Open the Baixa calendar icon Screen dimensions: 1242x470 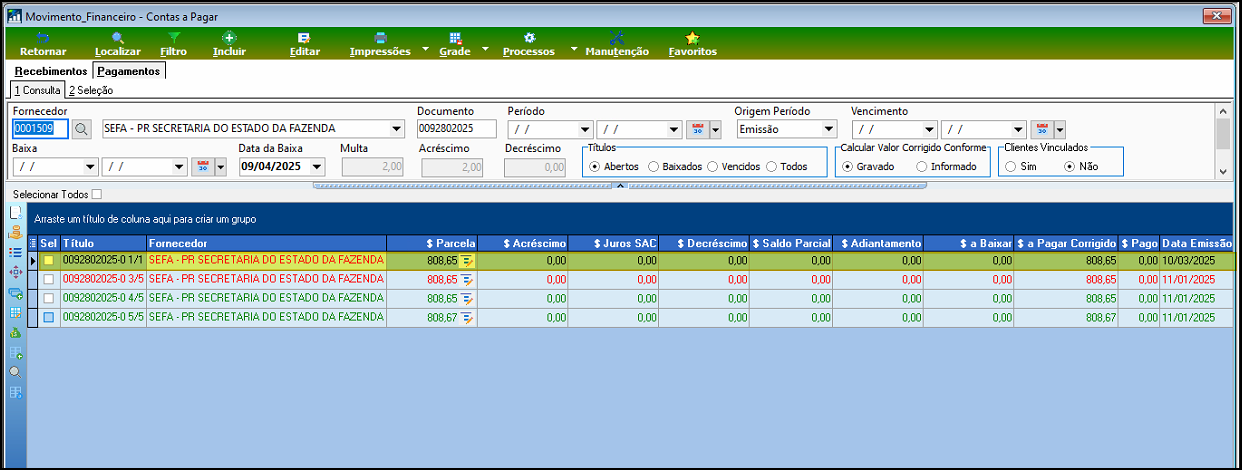pos(203,166)
